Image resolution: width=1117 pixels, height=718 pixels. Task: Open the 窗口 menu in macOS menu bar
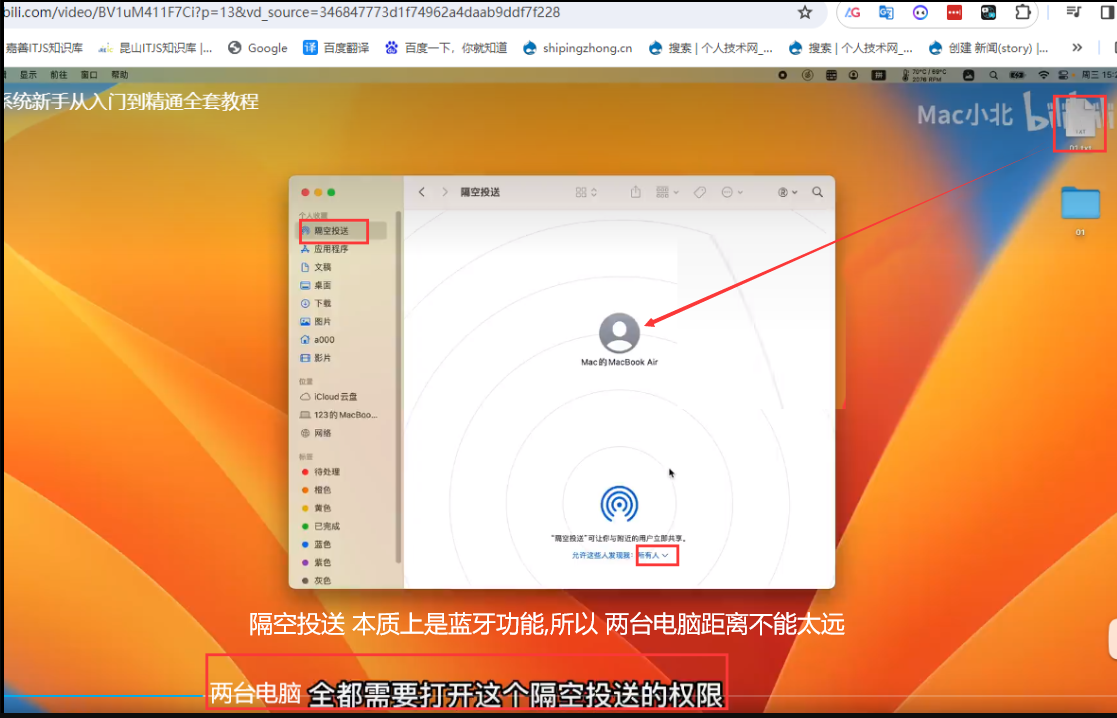89,75
